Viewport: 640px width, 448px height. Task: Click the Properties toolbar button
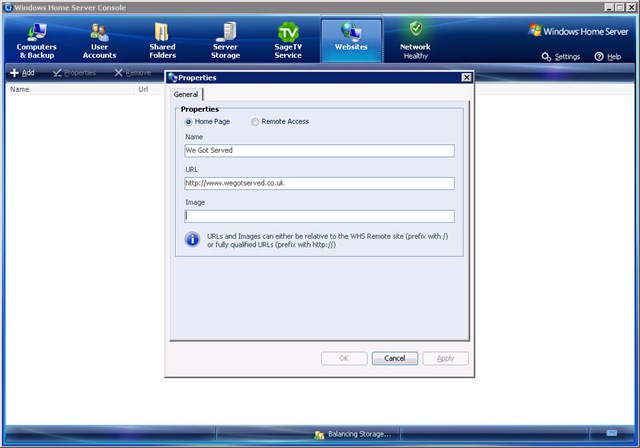tap(74, 73)
